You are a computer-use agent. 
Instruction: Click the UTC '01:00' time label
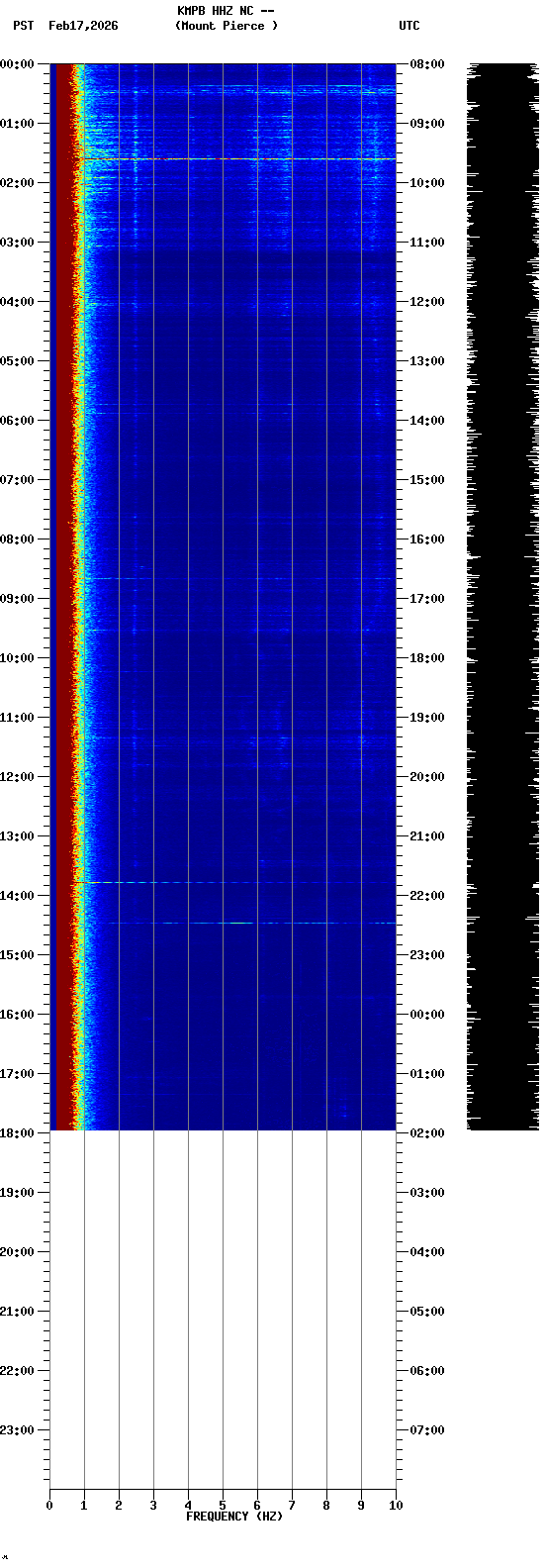(x=427, y=1074)
